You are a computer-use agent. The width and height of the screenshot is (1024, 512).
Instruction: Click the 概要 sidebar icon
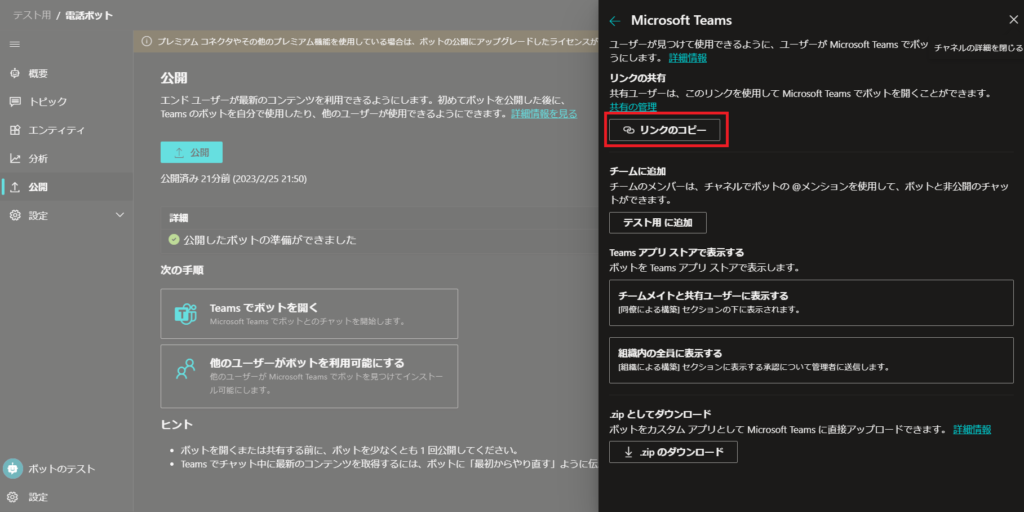pyautogui.click(x=15, y=74)
